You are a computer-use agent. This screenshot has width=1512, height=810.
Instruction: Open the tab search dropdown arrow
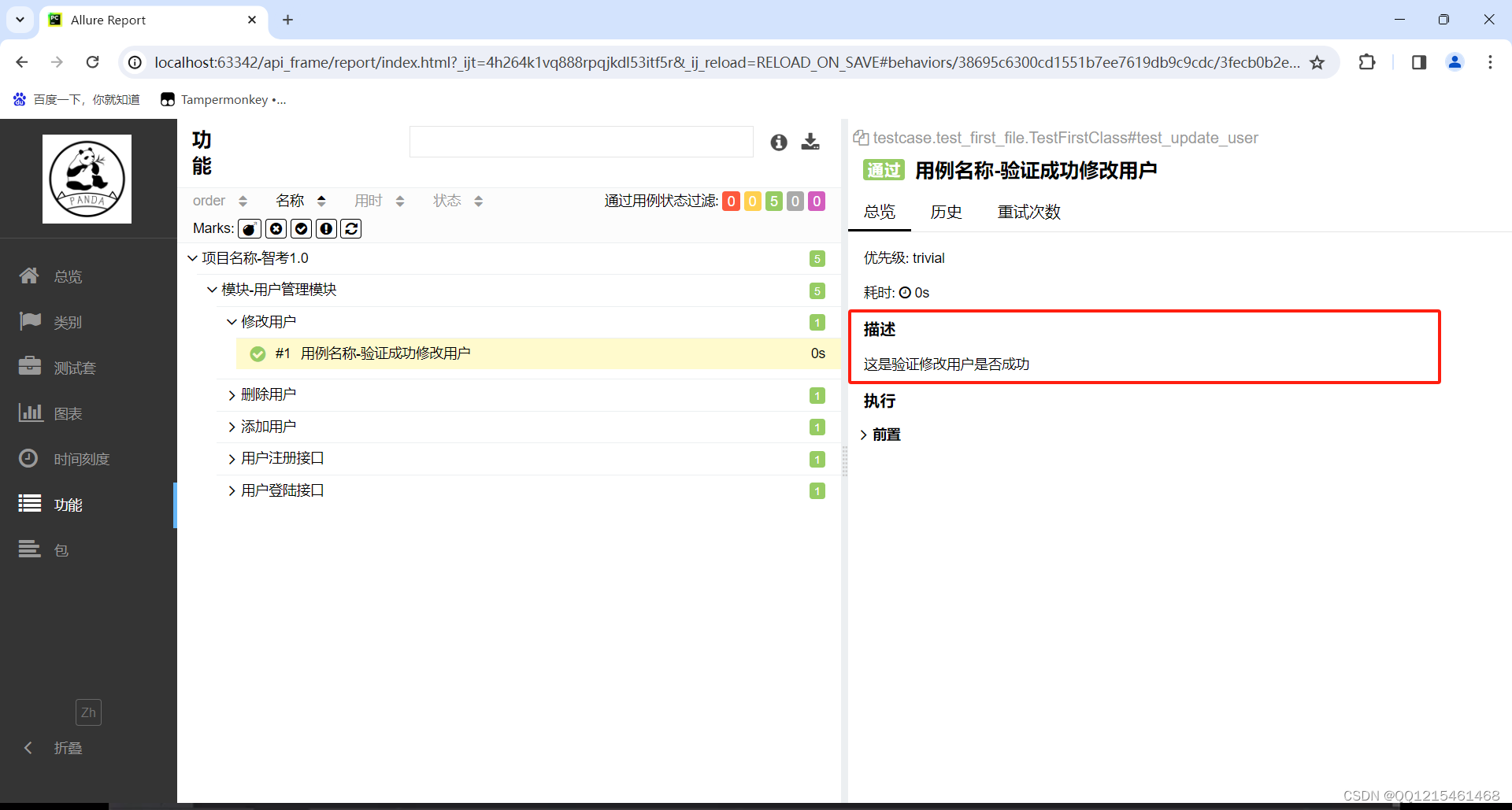pyautogui.click(x=20, y=20)
